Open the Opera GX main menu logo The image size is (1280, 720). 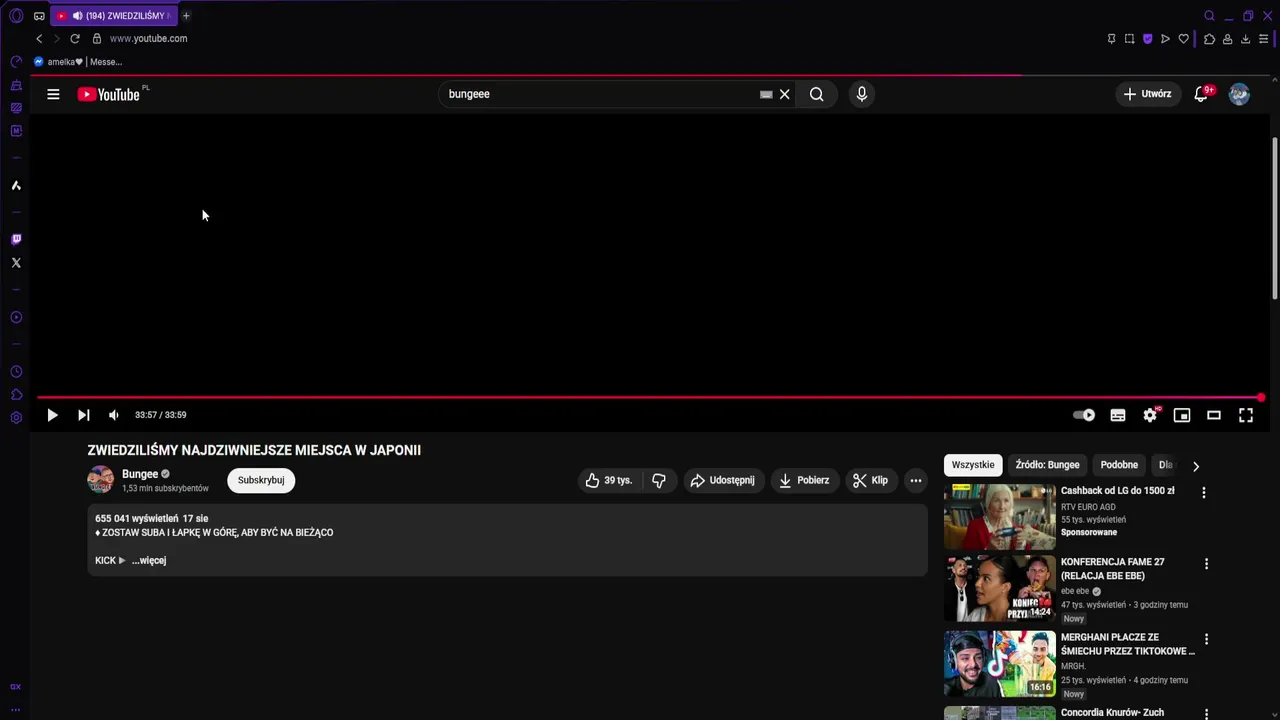(16, 16)
